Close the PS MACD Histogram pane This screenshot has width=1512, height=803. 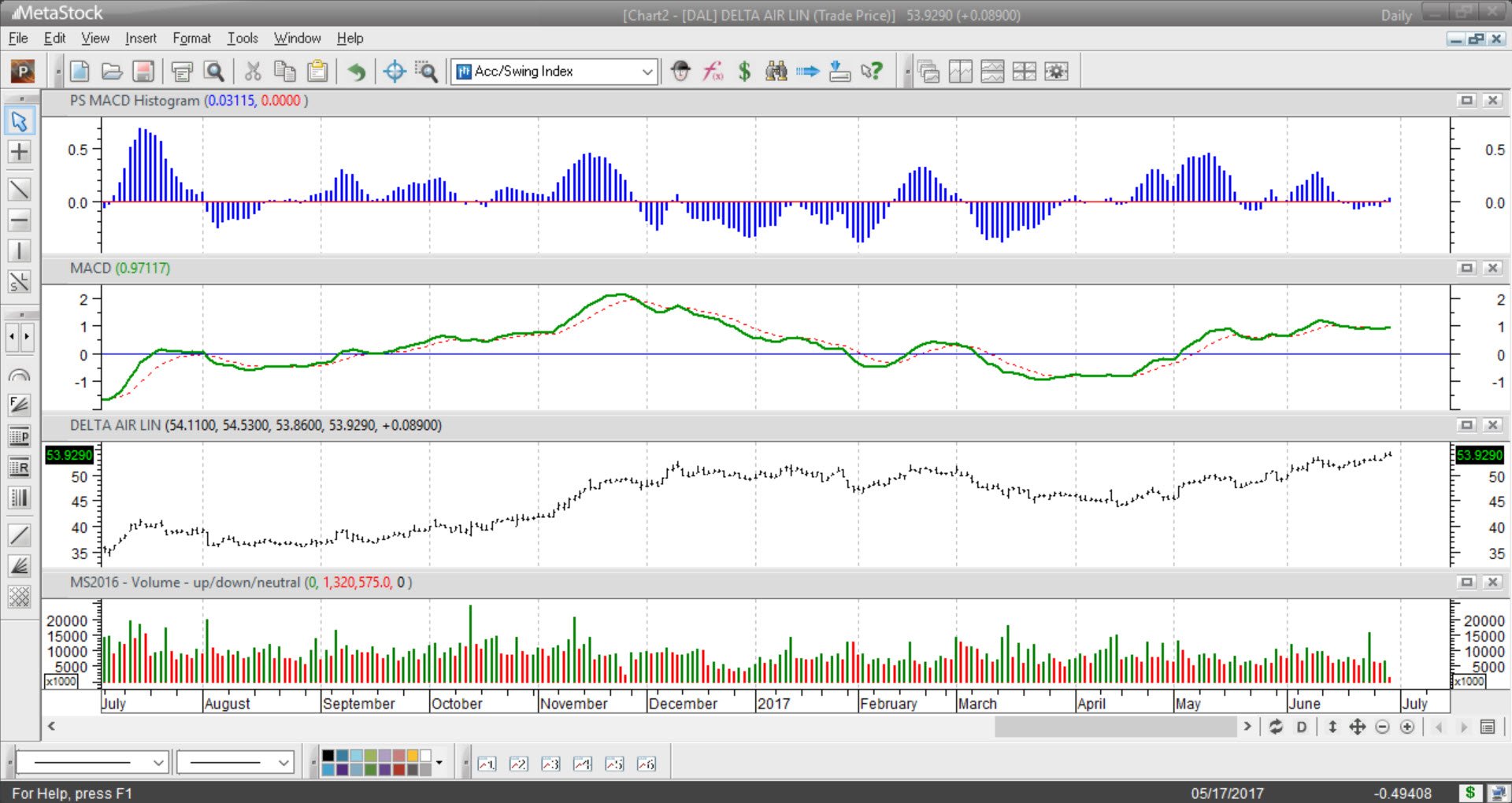click(1492, 100)
